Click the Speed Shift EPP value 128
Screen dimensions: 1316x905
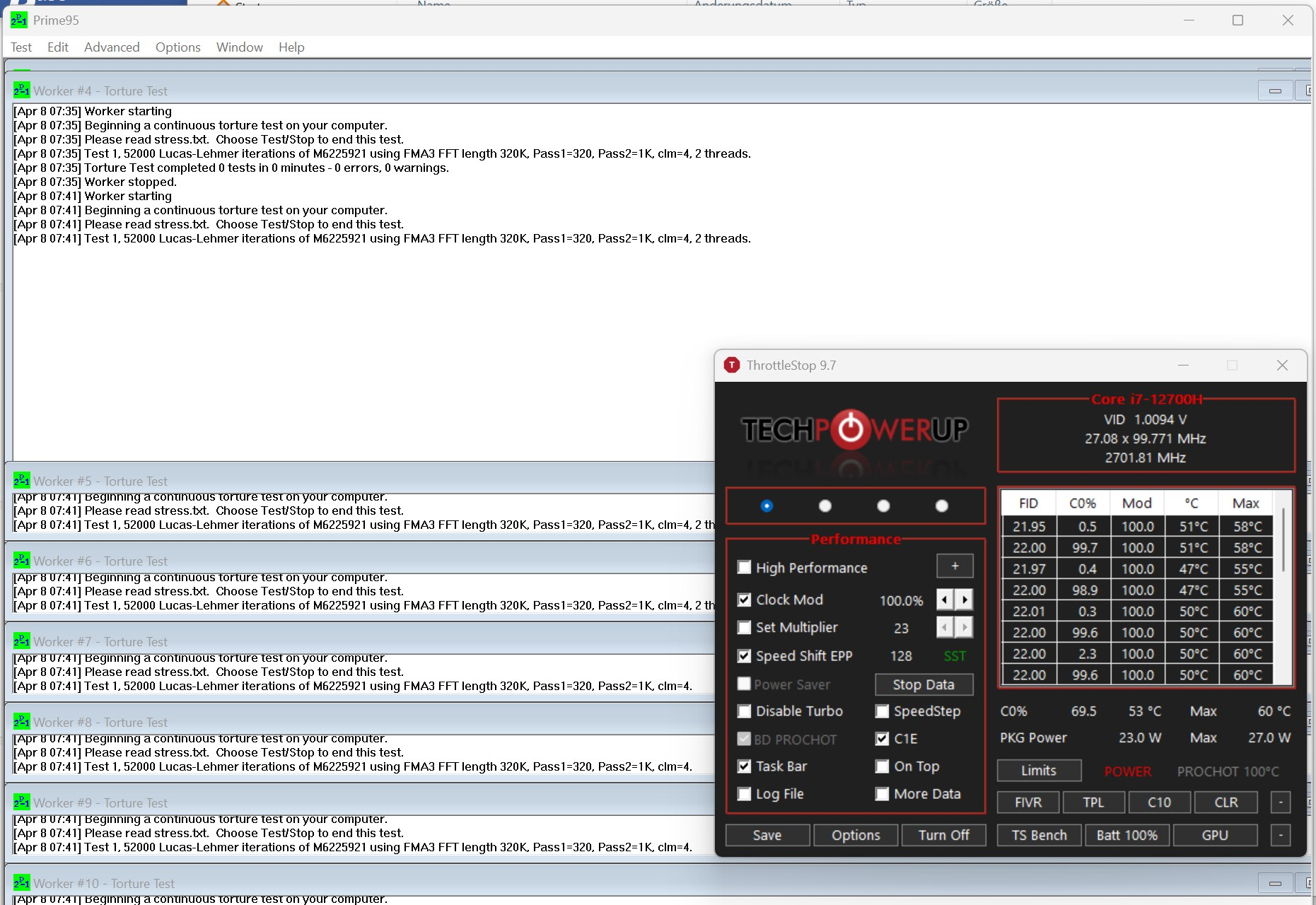(901, 656)
